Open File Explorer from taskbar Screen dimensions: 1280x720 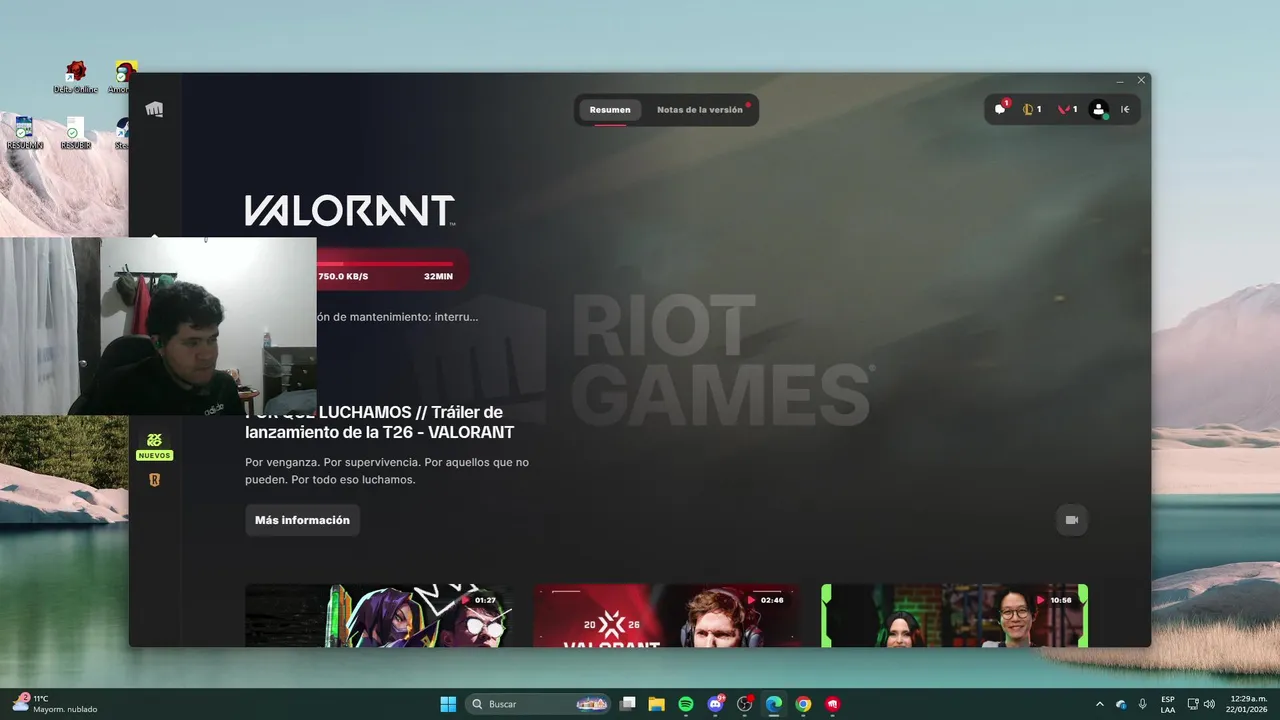(x=656, y=704)
